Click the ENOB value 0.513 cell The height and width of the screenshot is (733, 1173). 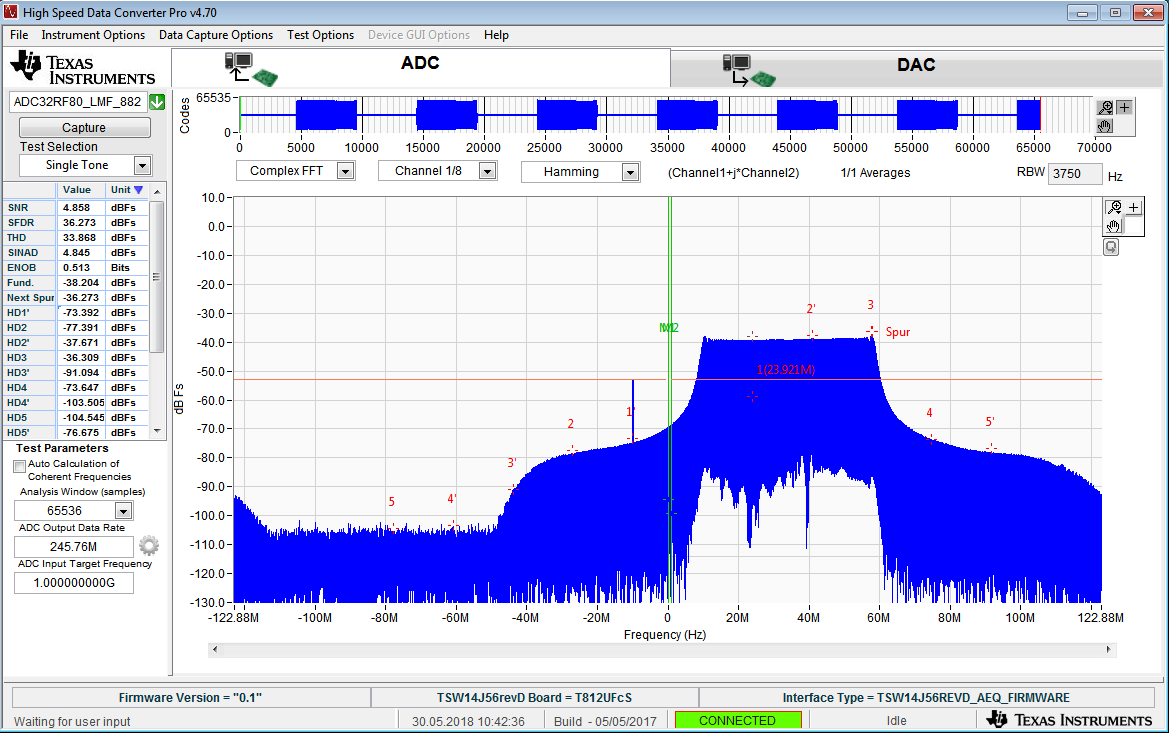click(x=81, y=268)
